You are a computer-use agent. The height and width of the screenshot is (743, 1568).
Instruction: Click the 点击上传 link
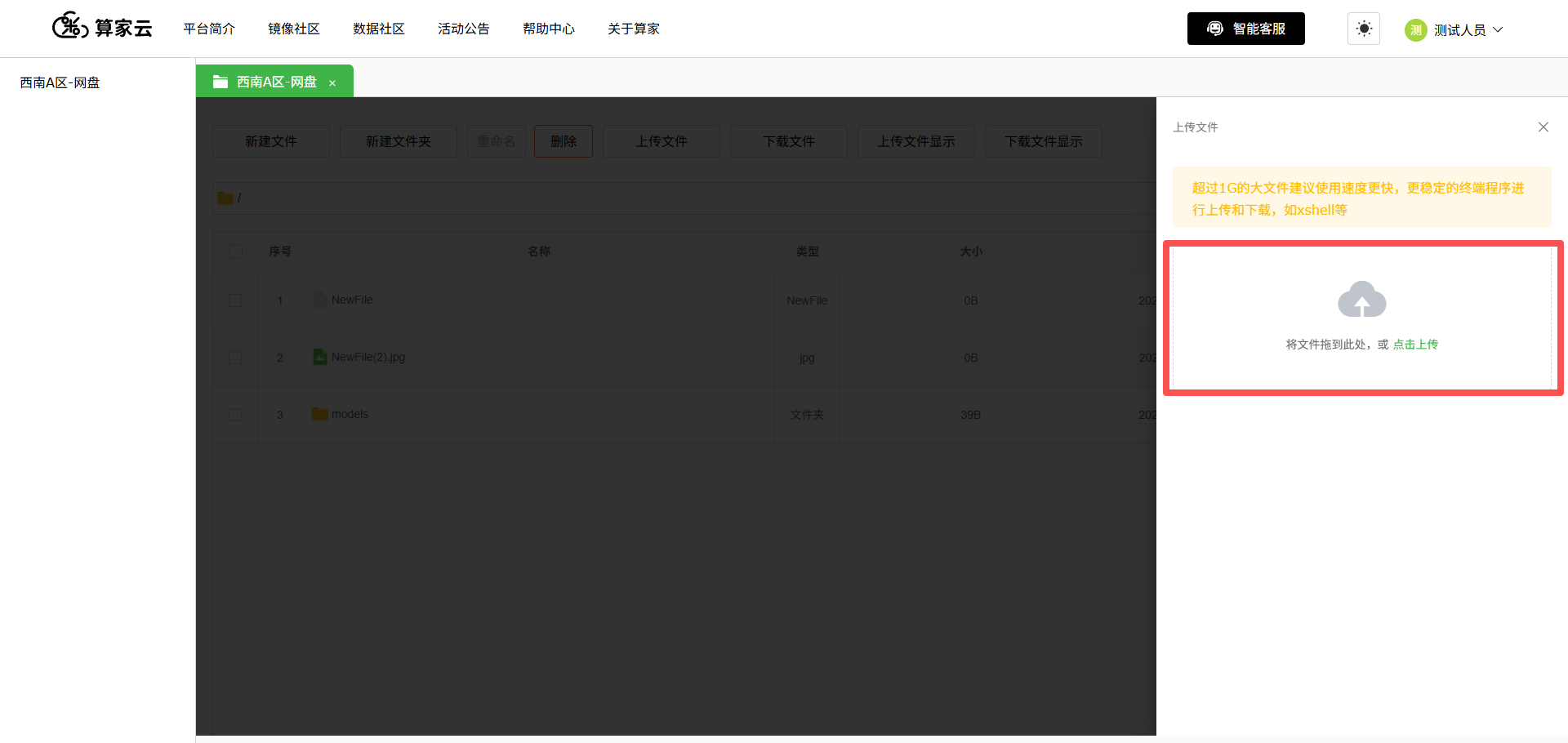point(1415,345)
